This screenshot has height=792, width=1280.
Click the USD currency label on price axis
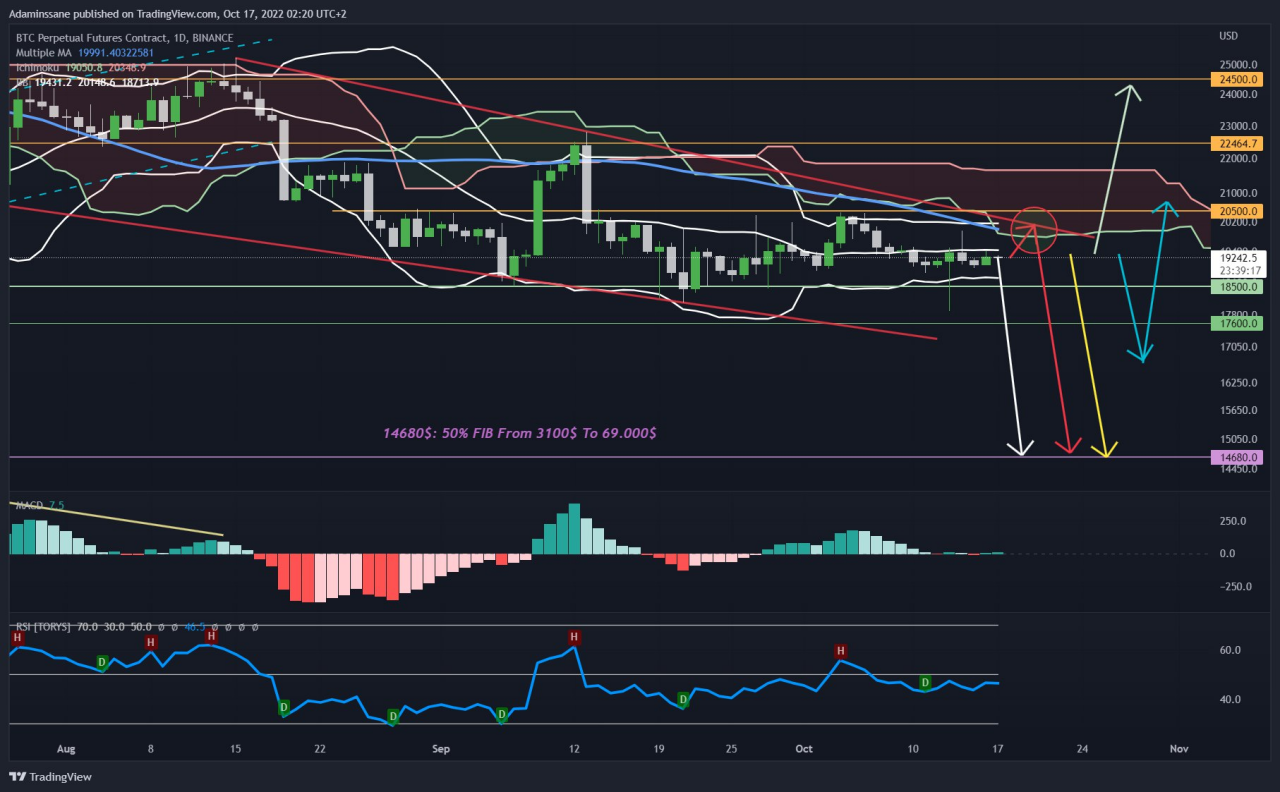click(x=1228, y=36)
